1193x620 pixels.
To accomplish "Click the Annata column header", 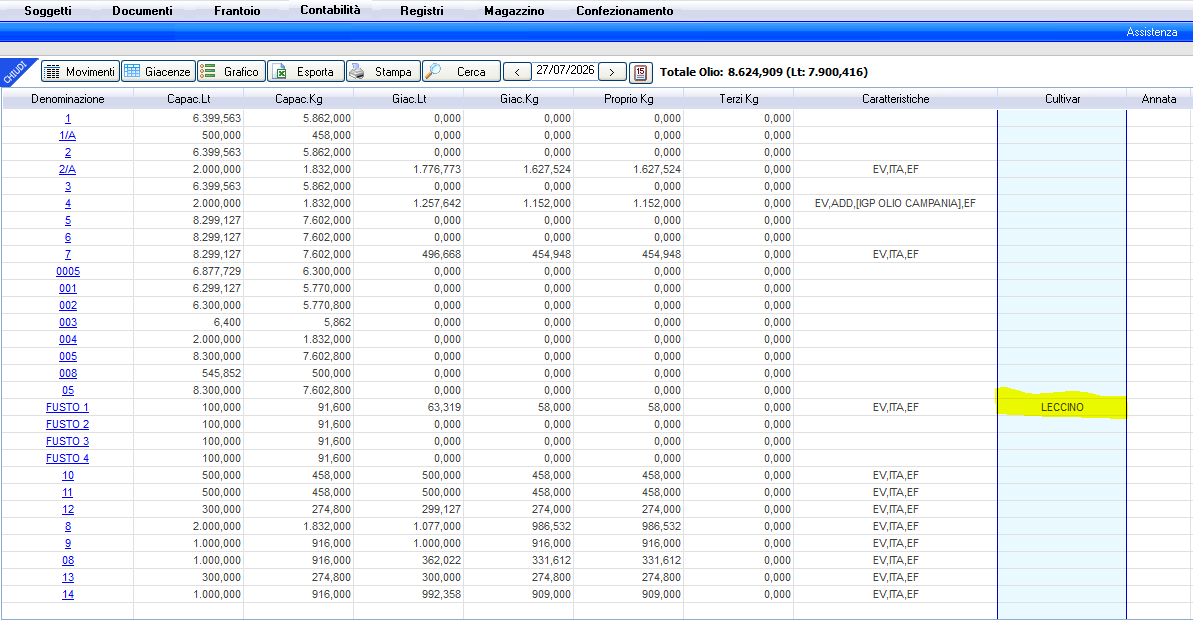I will [x=1159, y=99].
